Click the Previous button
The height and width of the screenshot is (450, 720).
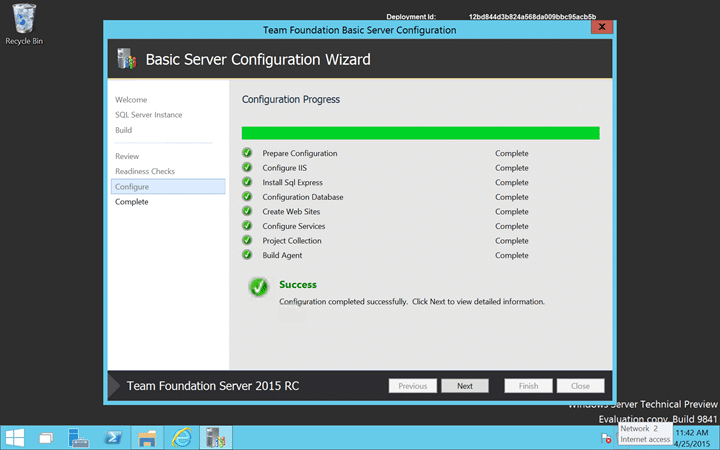click(x=412, y=386)
